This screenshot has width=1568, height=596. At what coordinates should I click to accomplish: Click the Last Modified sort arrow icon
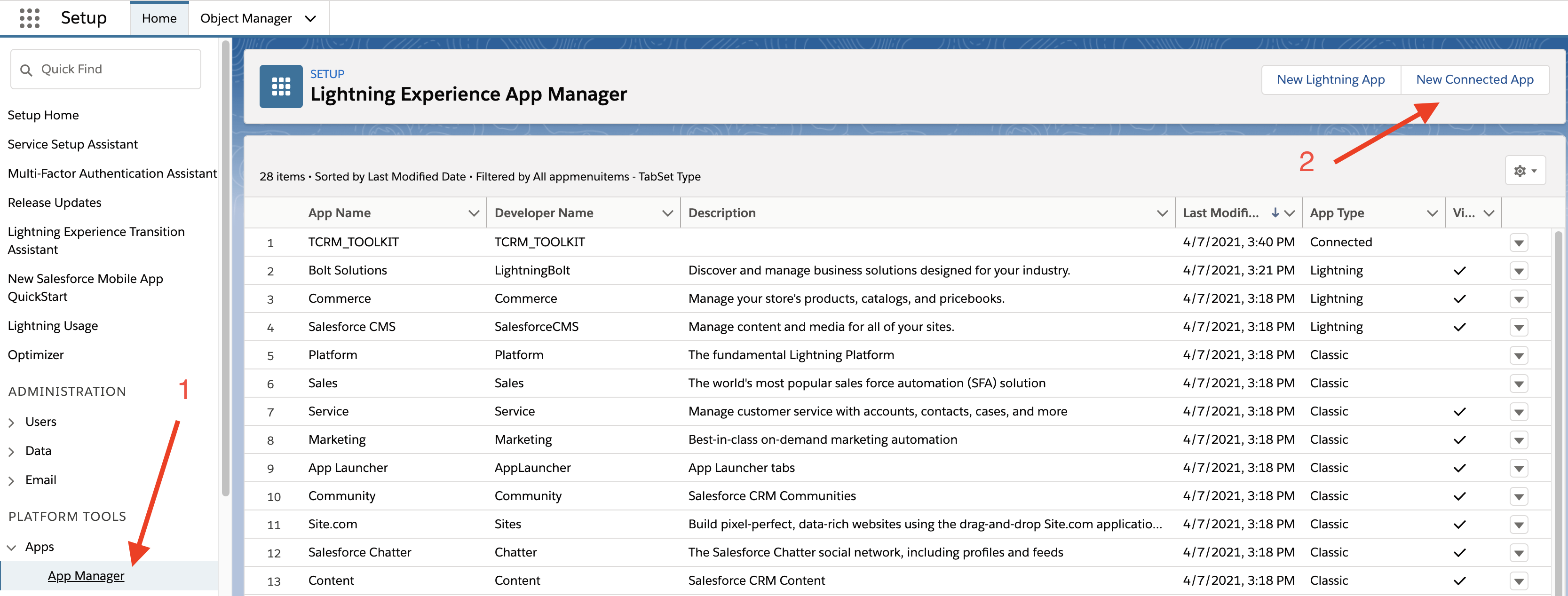1275,213
